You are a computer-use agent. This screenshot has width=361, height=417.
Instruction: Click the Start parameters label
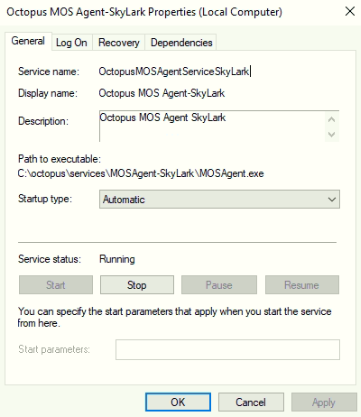pyautogui.click(x=54, y=349)
